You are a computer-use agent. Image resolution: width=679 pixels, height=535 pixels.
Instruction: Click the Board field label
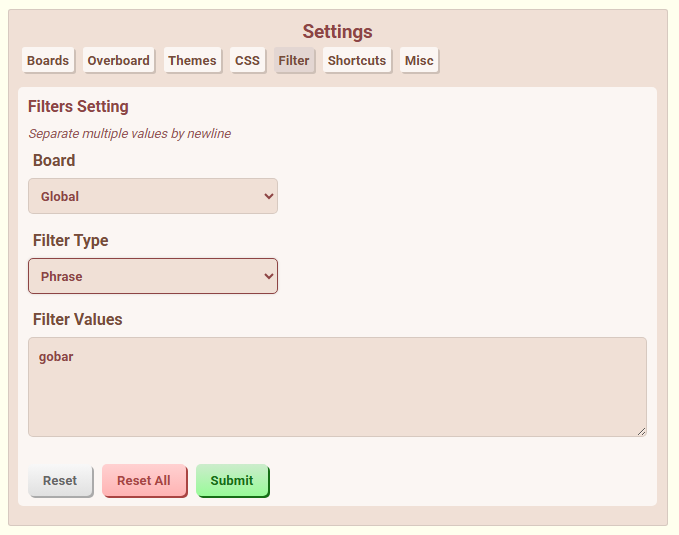click(x=54, y=160)
